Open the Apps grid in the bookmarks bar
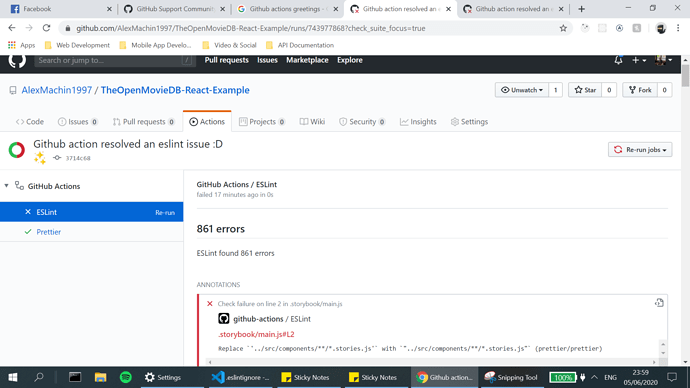 pyautogui.click(x=21, y=45)
